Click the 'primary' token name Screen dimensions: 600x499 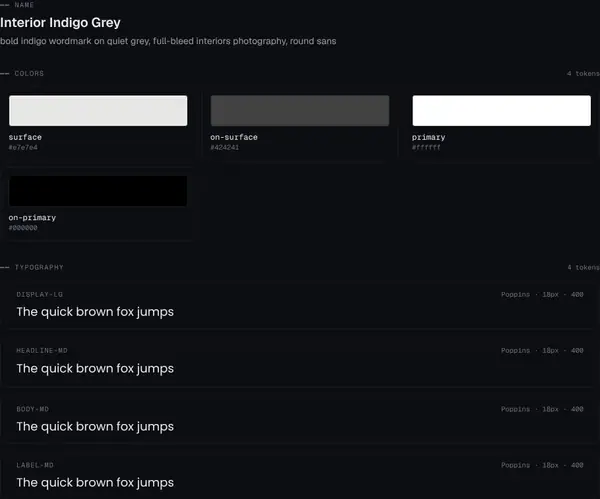point(429,137)
